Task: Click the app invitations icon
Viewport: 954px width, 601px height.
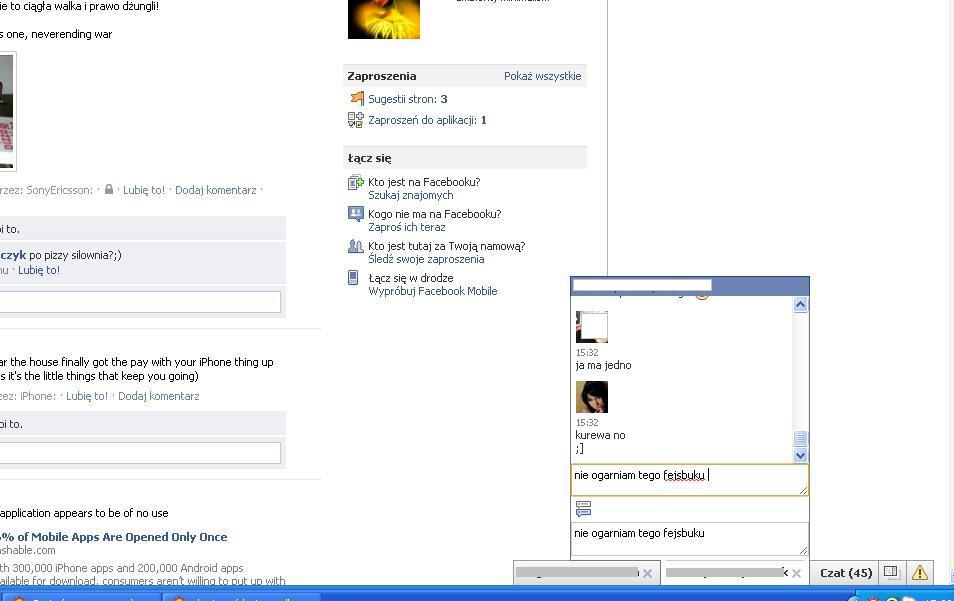Action: coord(356,120)
